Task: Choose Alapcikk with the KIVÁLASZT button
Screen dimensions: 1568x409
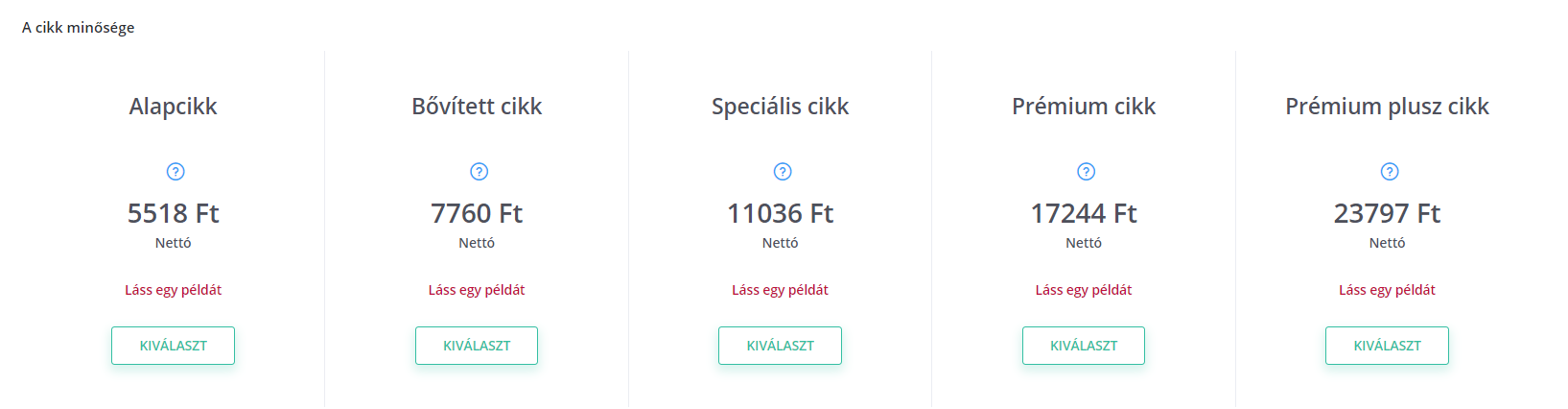Action: 173,346
